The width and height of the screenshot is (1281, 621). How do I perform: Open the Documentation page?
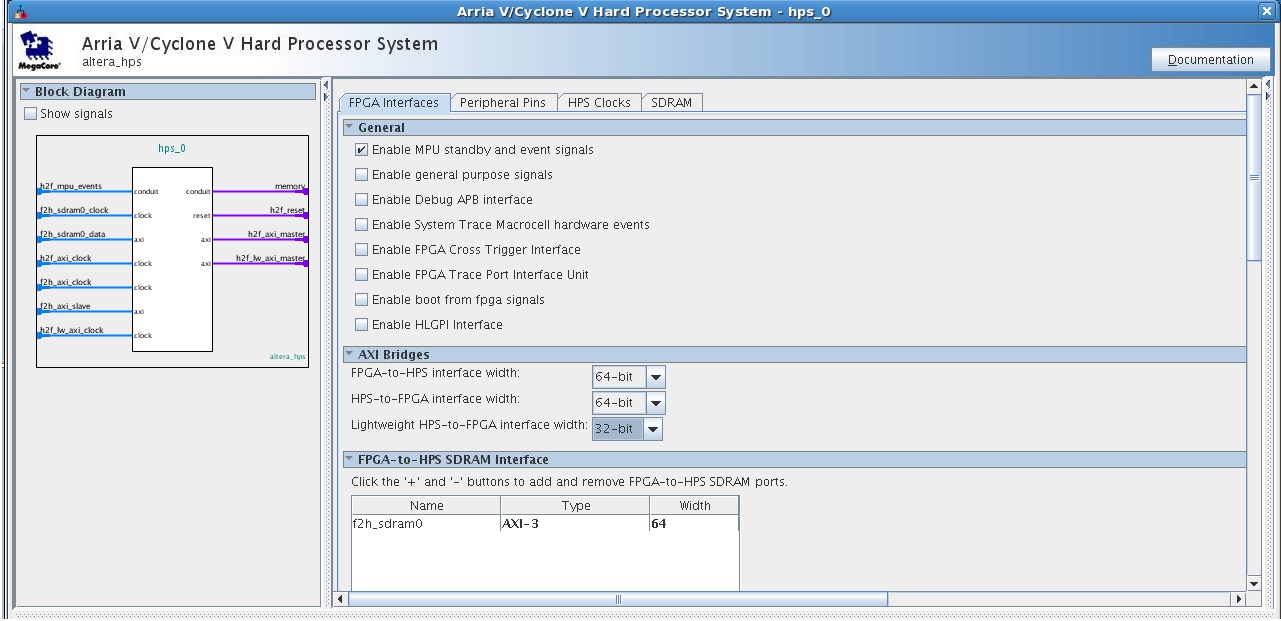coord(1210,59)
